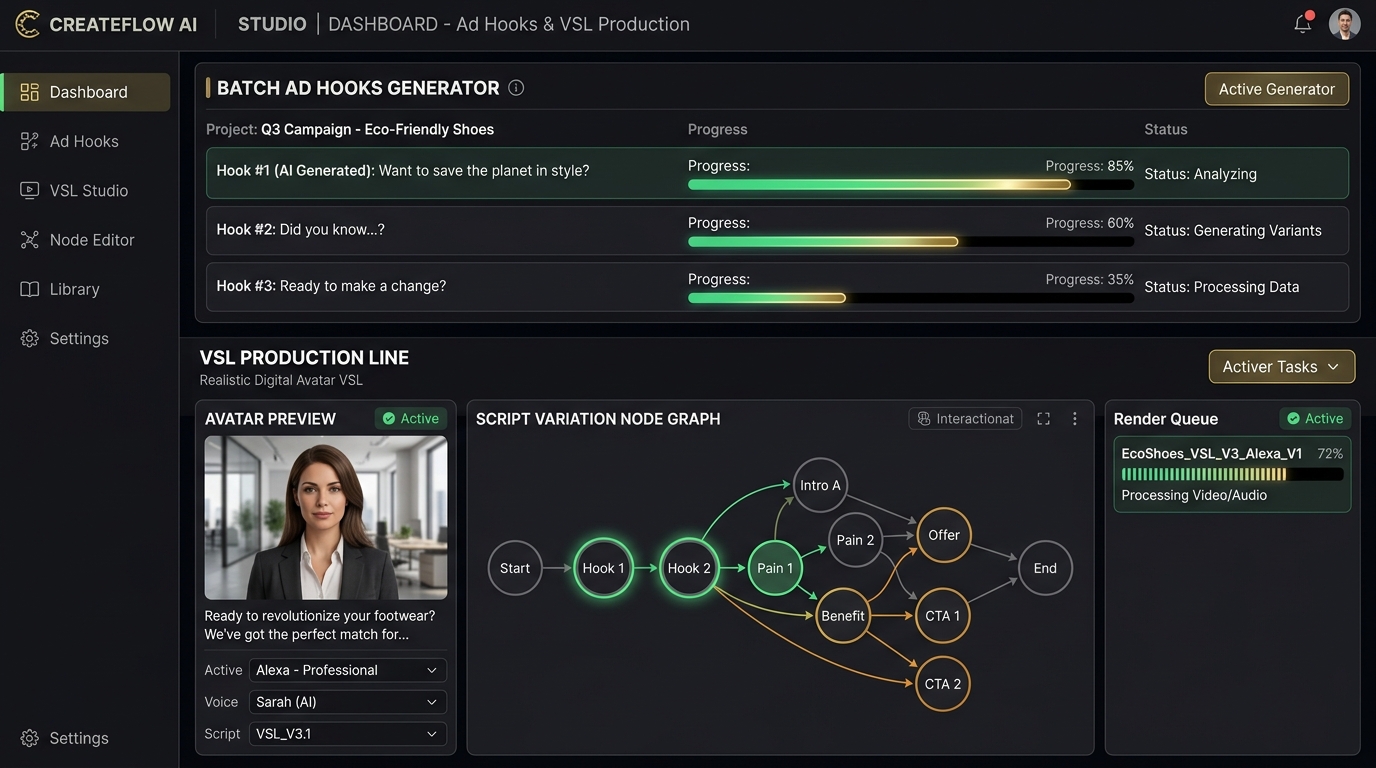
Task: Select the CTA 2 node in graph
Action: [943, 684]
